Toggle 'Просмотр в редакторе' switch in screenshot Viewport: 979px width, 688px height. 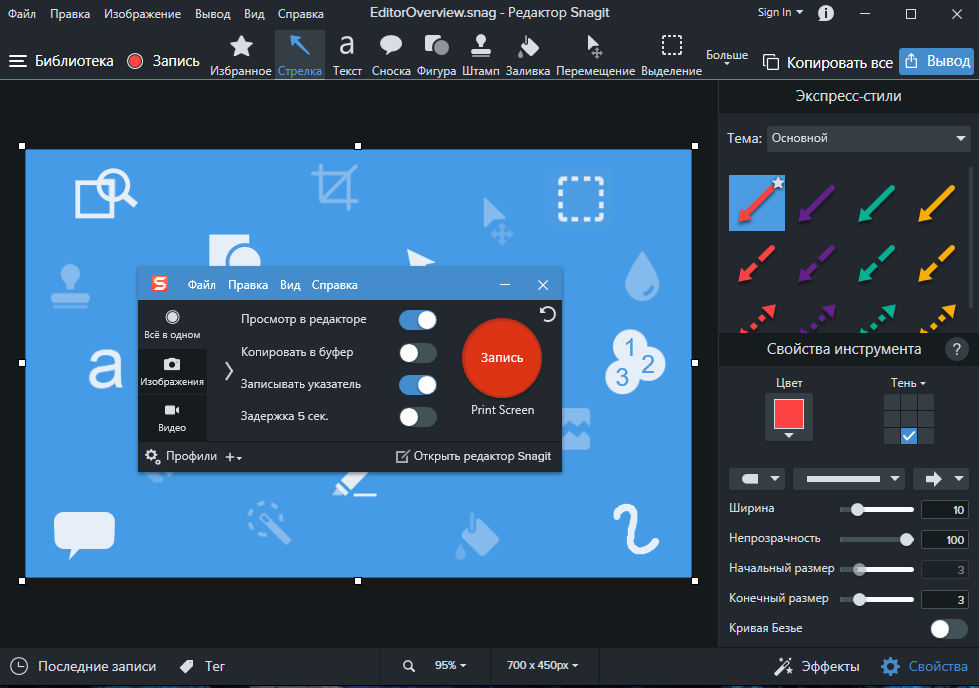(x=418, y=320)
